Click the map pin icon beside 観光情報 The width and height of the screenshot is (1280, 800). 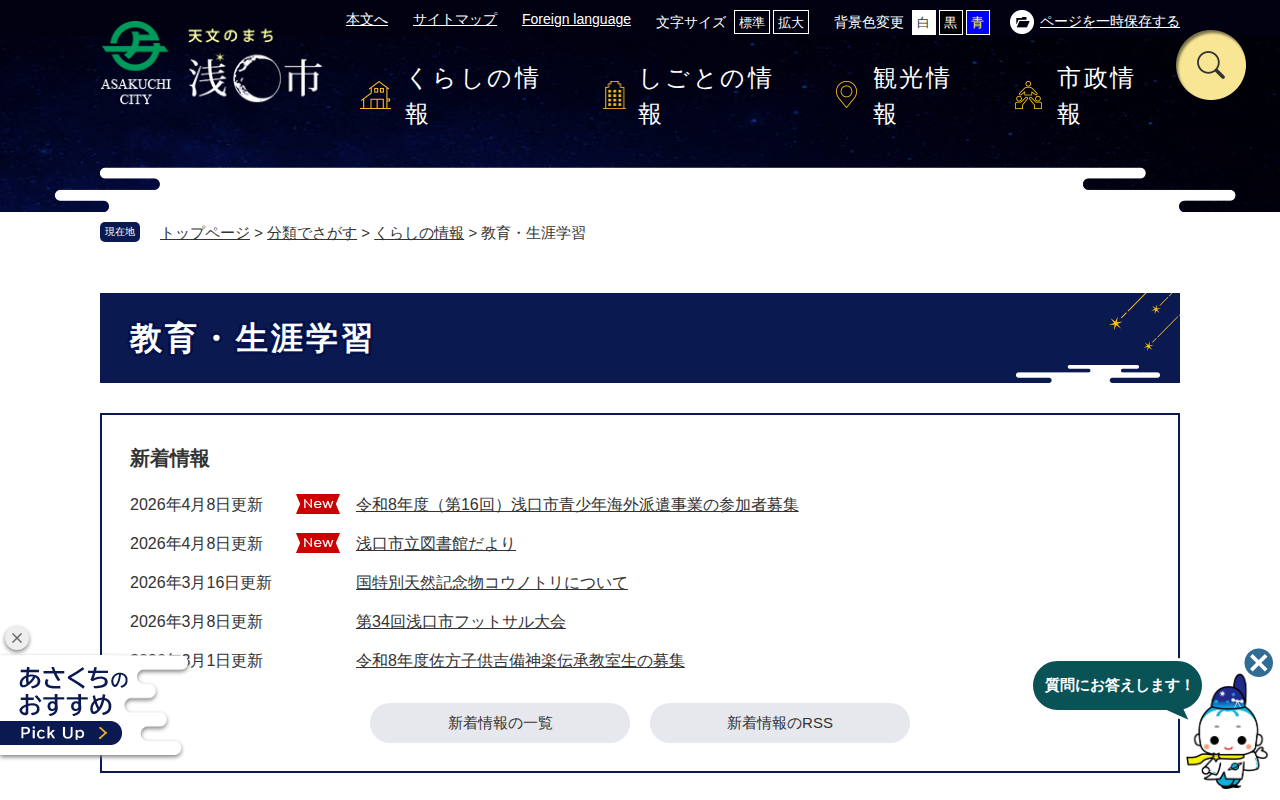846,95
